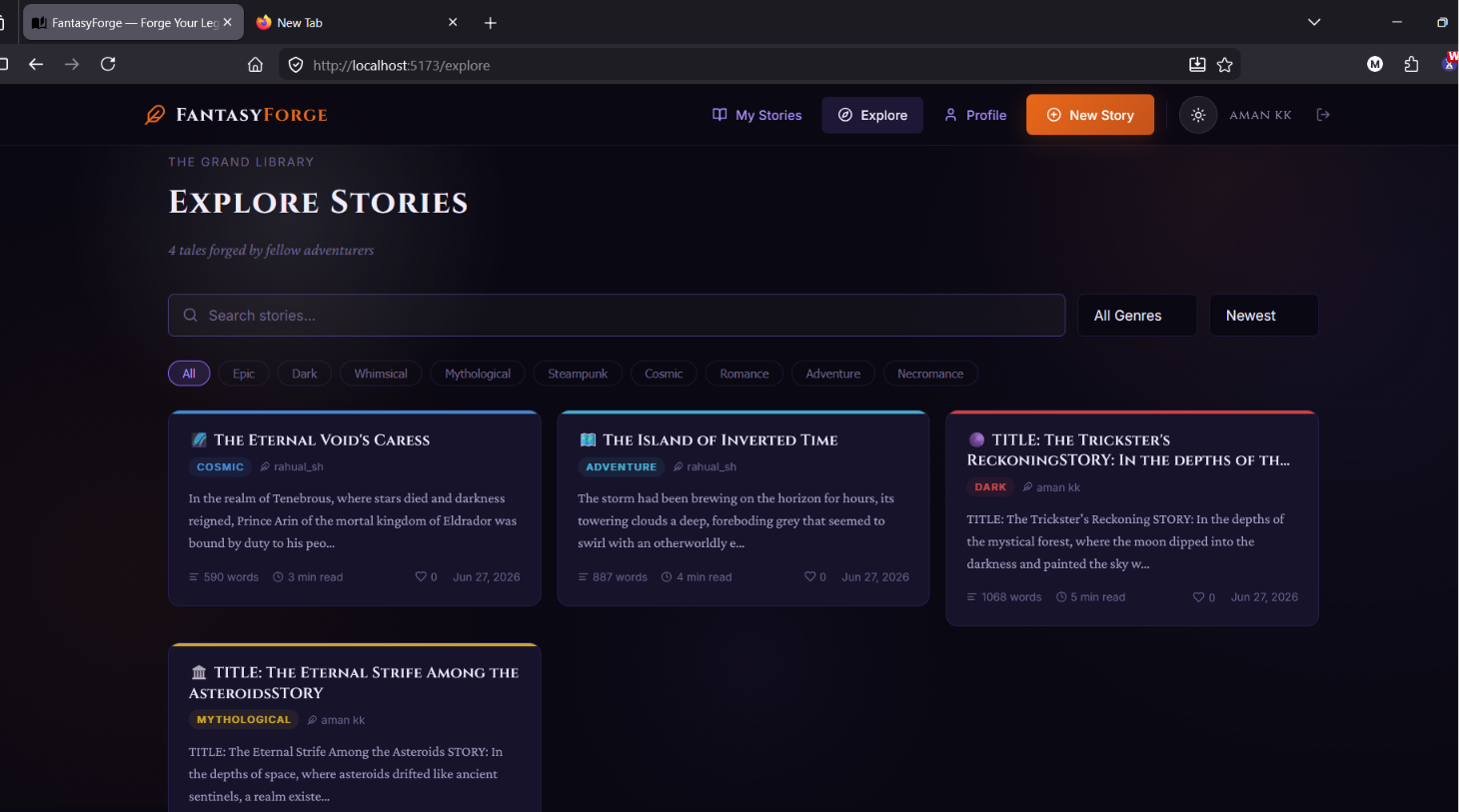Click the purple orb icon on Trickster's Reckoning
Image resolution: width=1459 pixels, height=812 pixels.
(x=976, y=439)
